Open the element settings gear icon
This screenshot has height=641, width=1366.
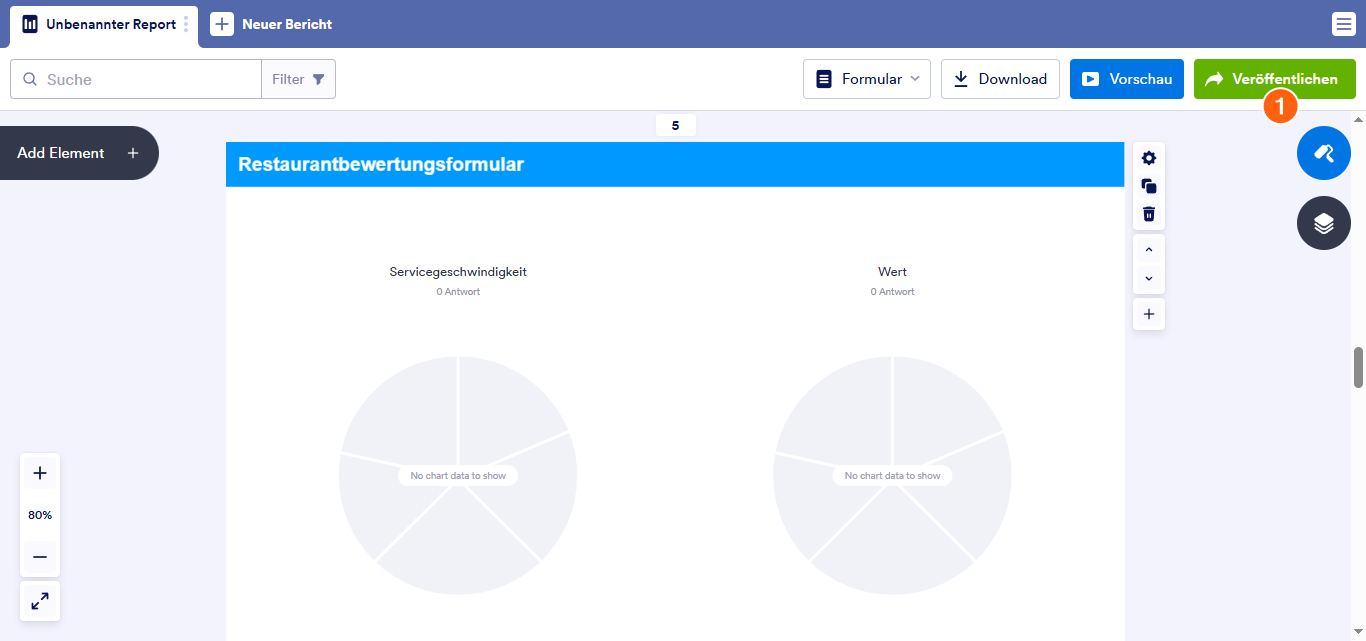1148,158
